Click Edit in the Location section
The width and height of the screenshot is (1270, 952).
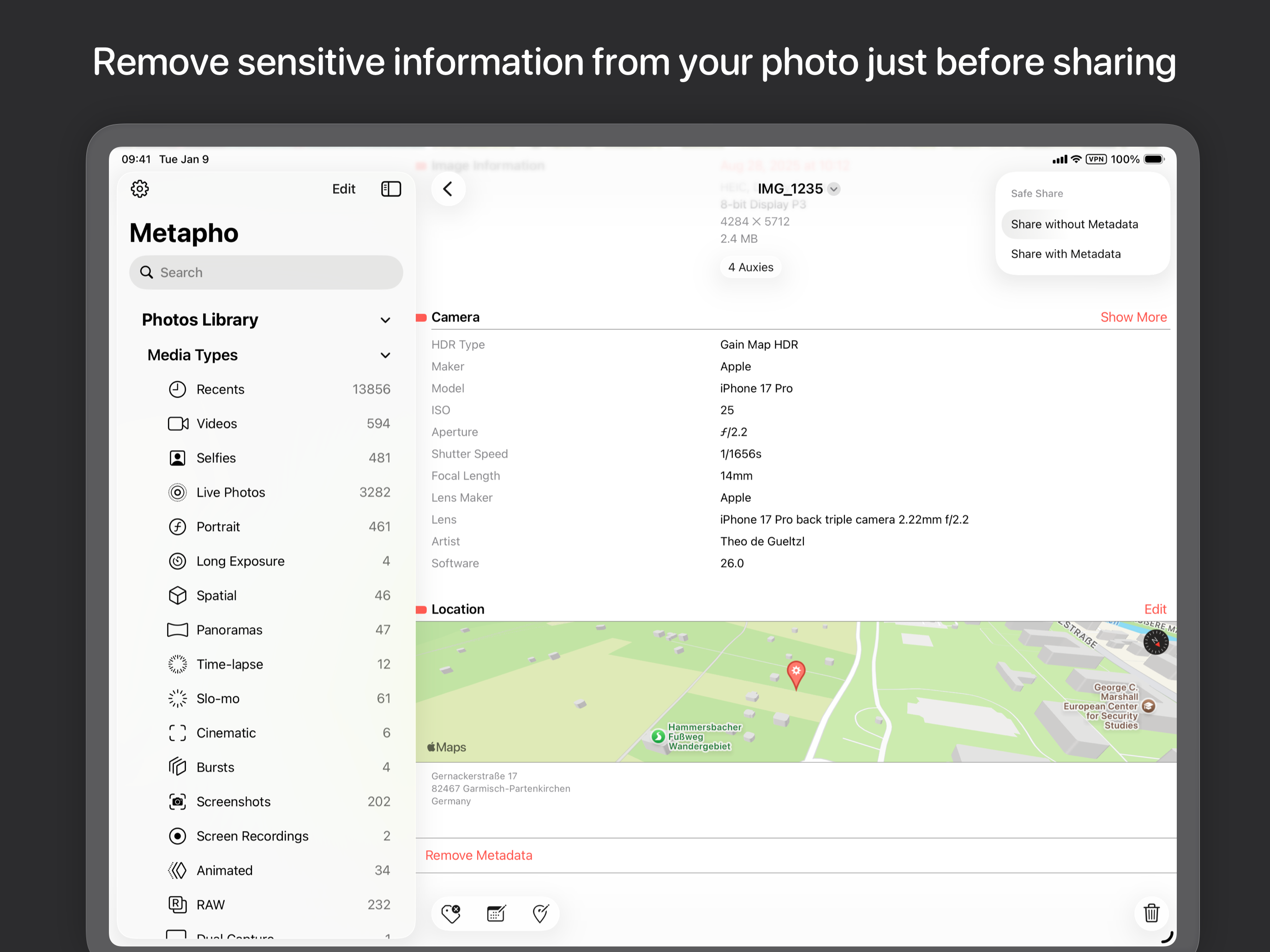click(1155, 609)
